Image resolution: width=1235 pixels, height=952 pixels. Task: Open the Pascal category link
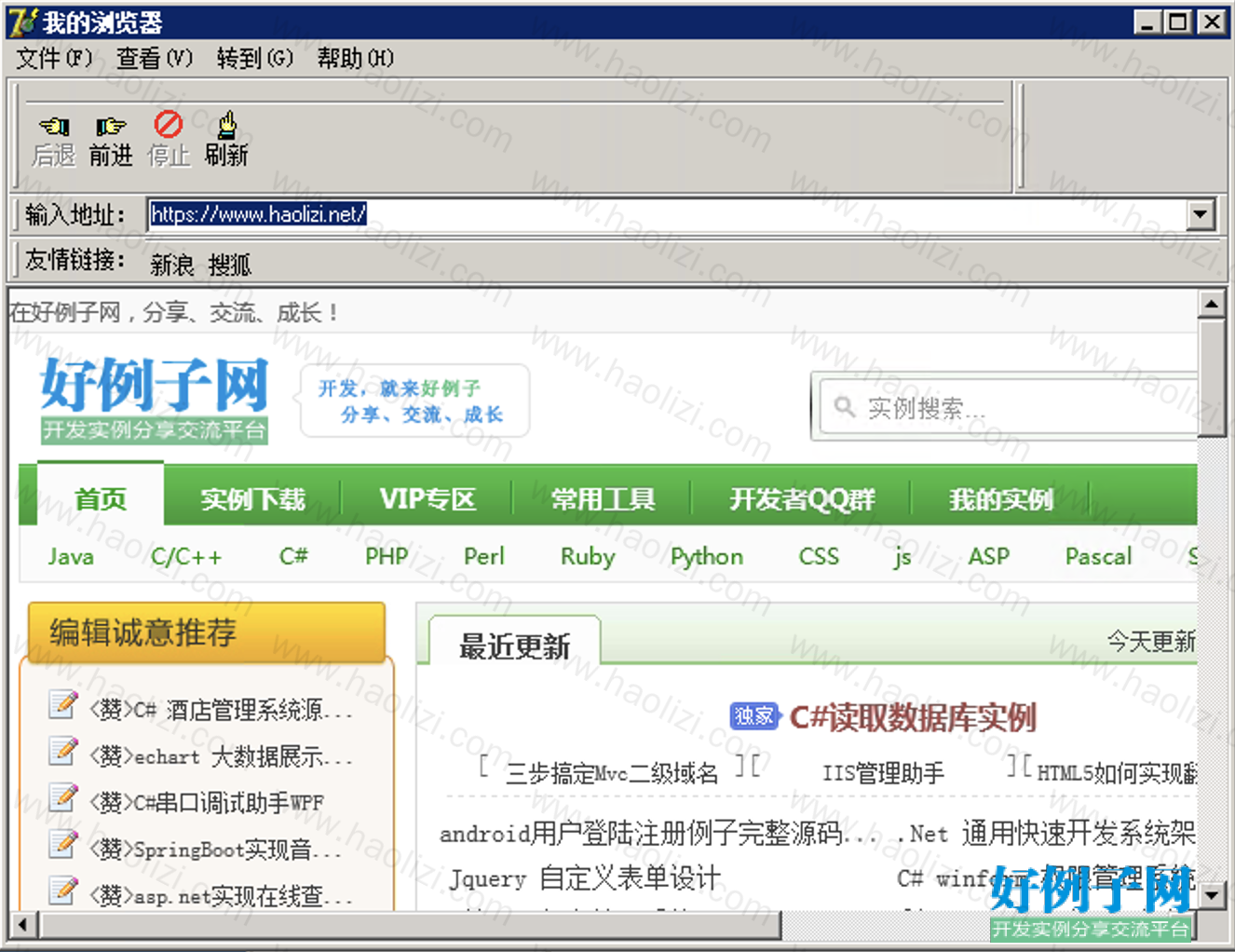pyautogui.click(x=1099, y=557)
